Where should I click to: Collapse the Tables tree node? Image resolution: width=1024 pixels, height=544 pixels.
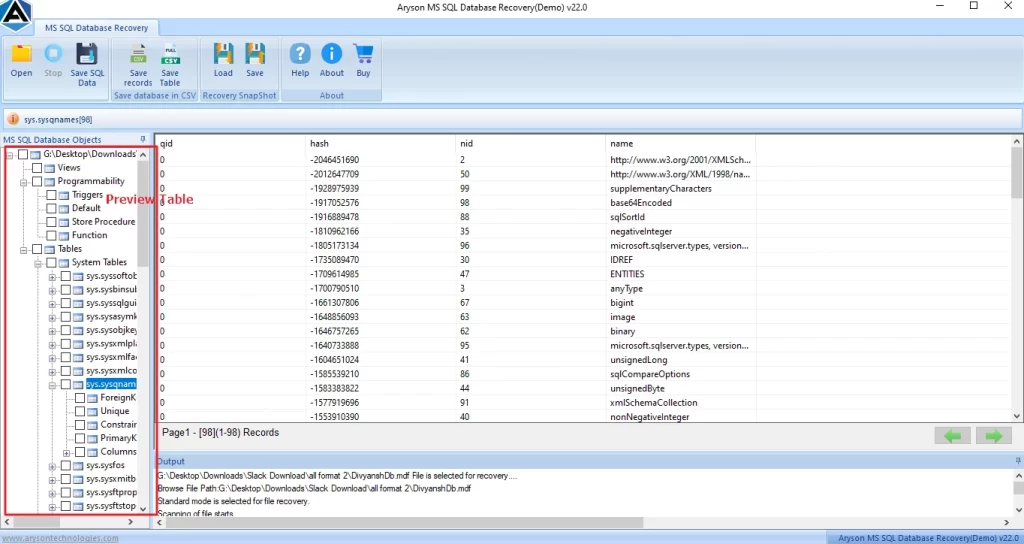[24, 249]
